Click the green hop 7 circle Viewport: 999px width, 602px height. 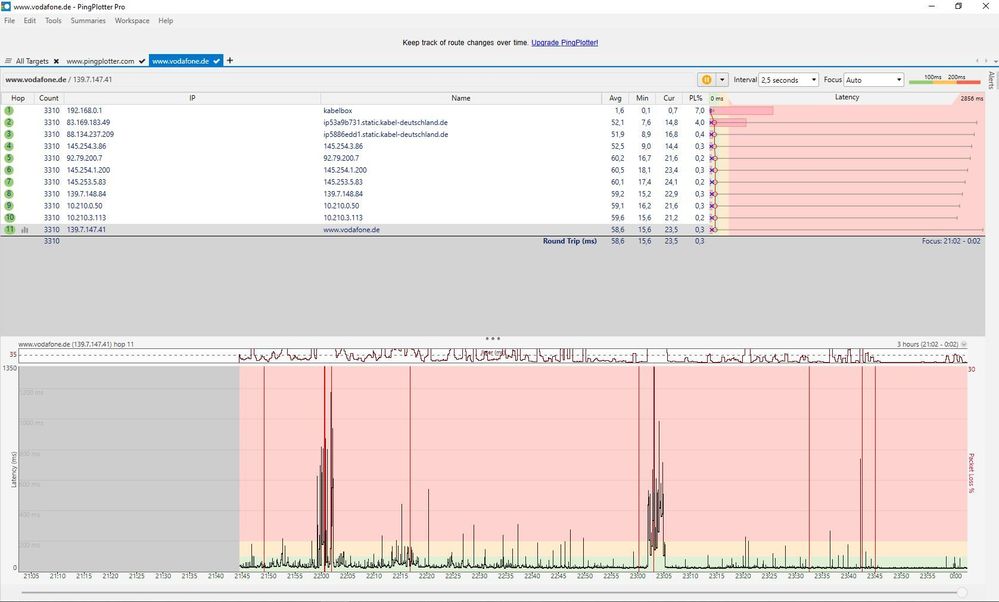(x=9, y=182)
